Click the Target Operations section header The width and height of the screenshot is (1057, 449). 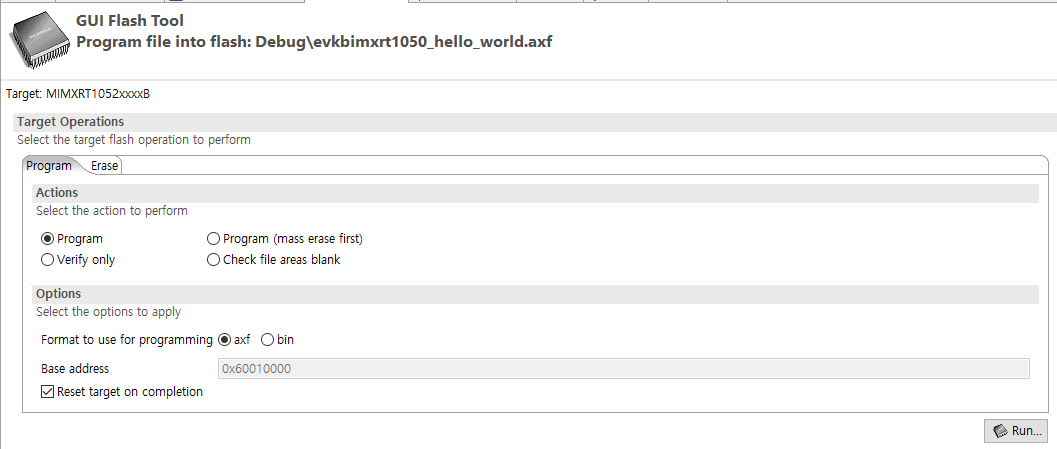point(71,122)
